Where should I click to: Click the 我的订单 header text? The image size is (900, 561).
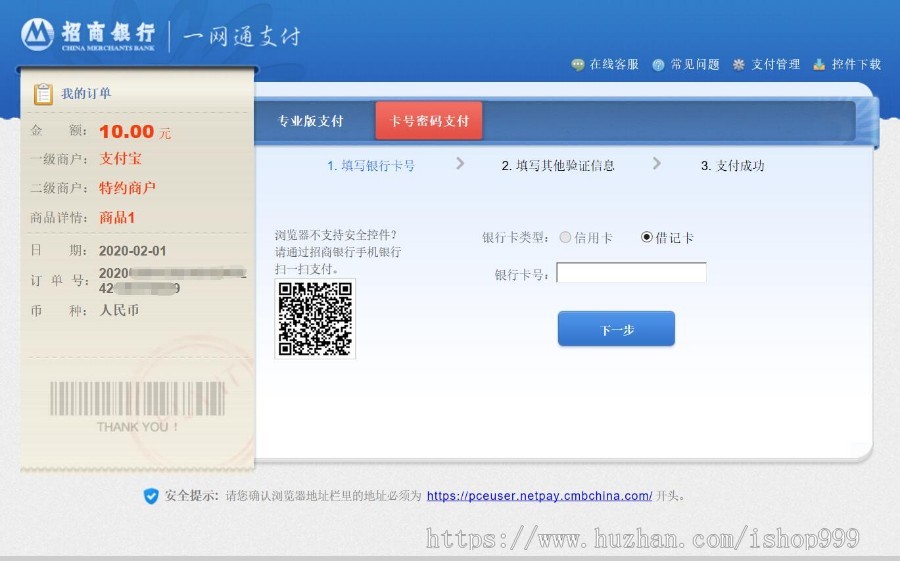click(x=86, y=94)
